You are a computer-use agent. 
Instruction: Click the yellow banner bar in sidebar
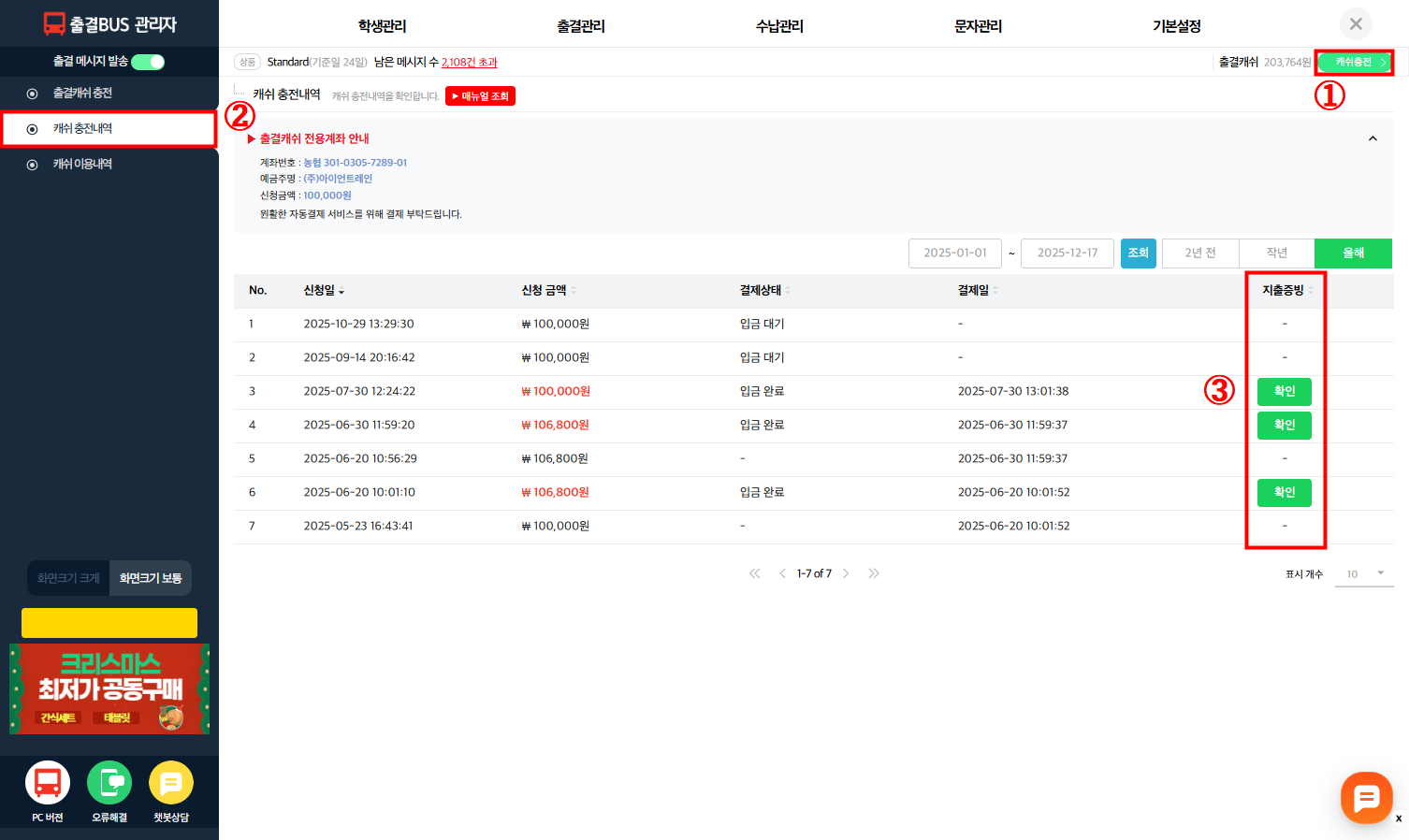coord(109,623)
